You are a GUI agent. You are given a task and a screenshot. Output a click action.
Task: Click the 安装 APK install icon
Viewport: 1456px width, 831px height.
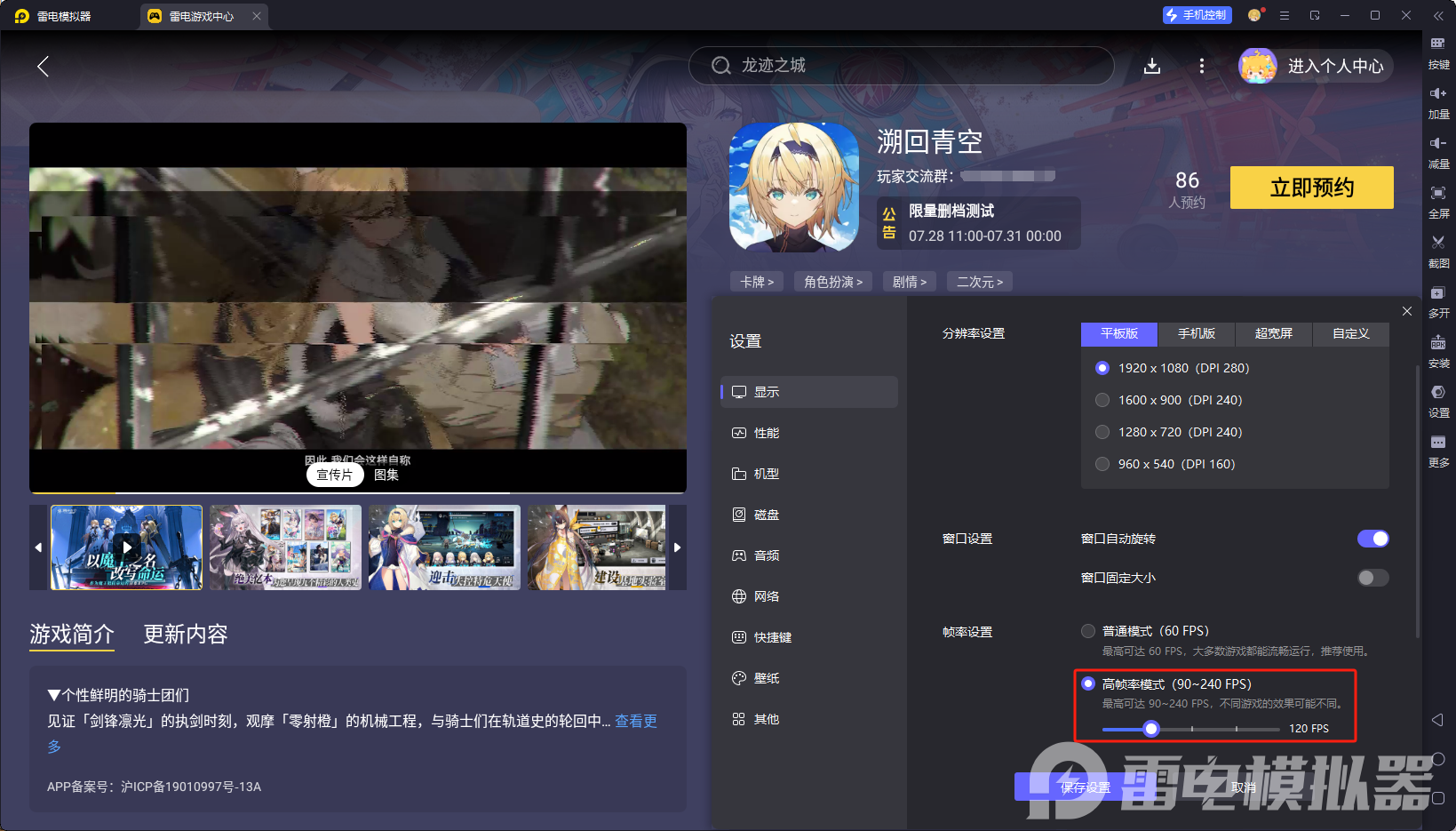tap(1438, 342)
